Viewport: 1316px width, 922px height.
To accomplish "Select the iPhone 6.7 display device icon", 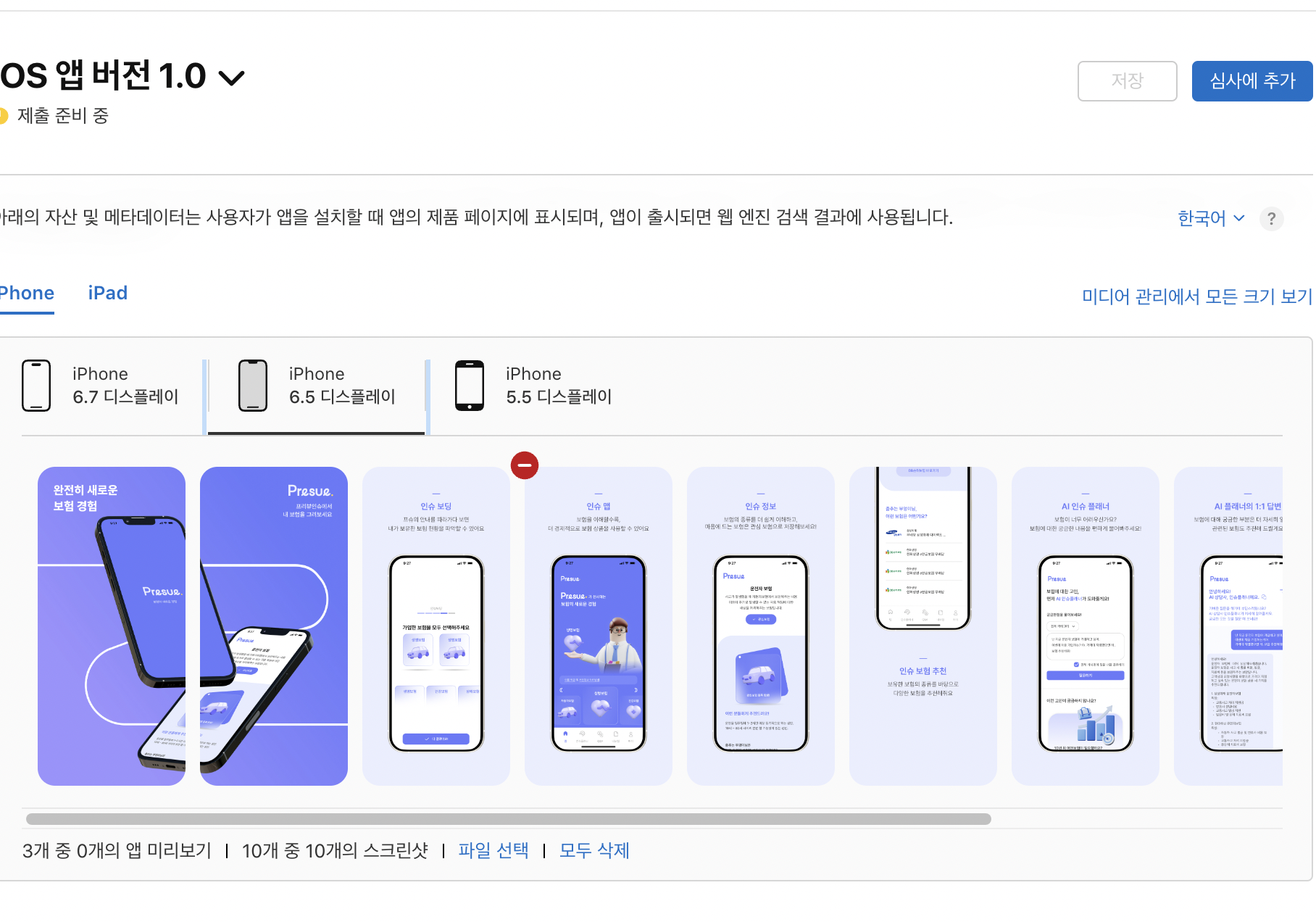I will 36,386.
